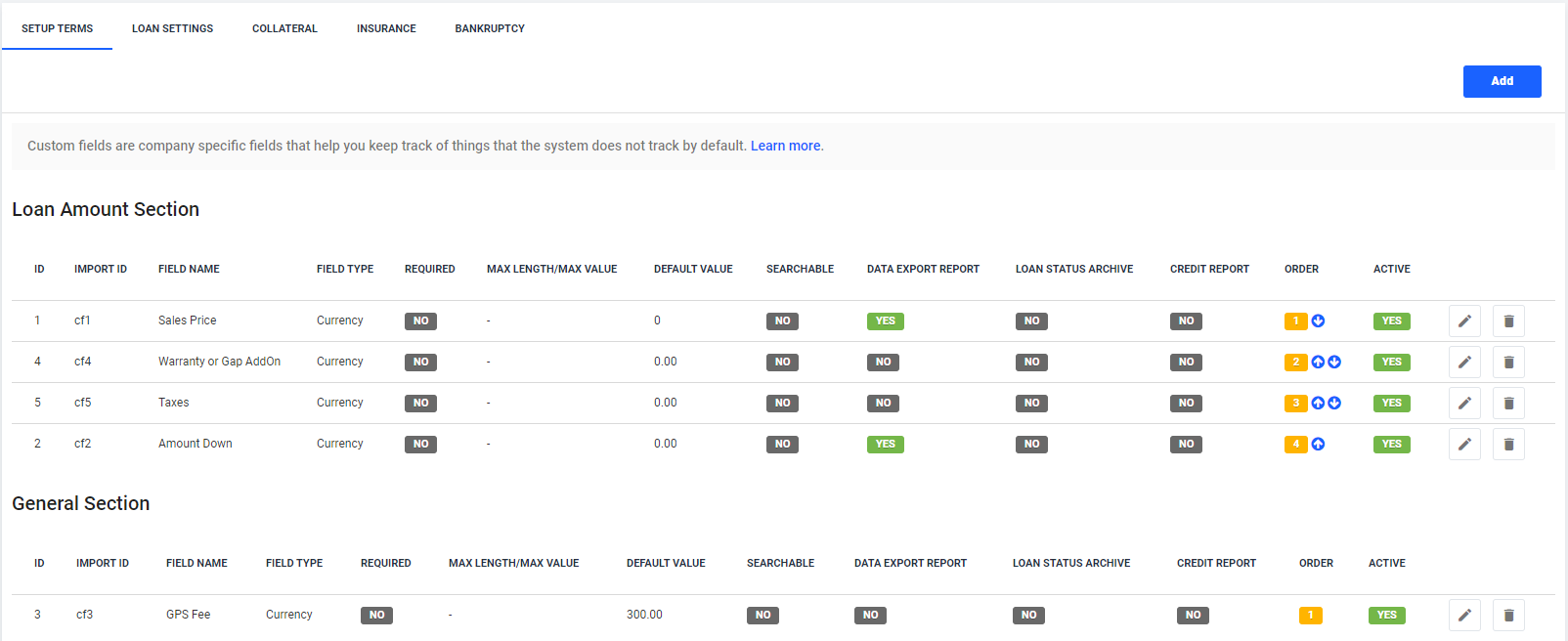Image resolution: width=1568 pixels, height=641 pixels.
Task: Move Warranty or Gap AddOn down
Action: (x=1334, y=362)
